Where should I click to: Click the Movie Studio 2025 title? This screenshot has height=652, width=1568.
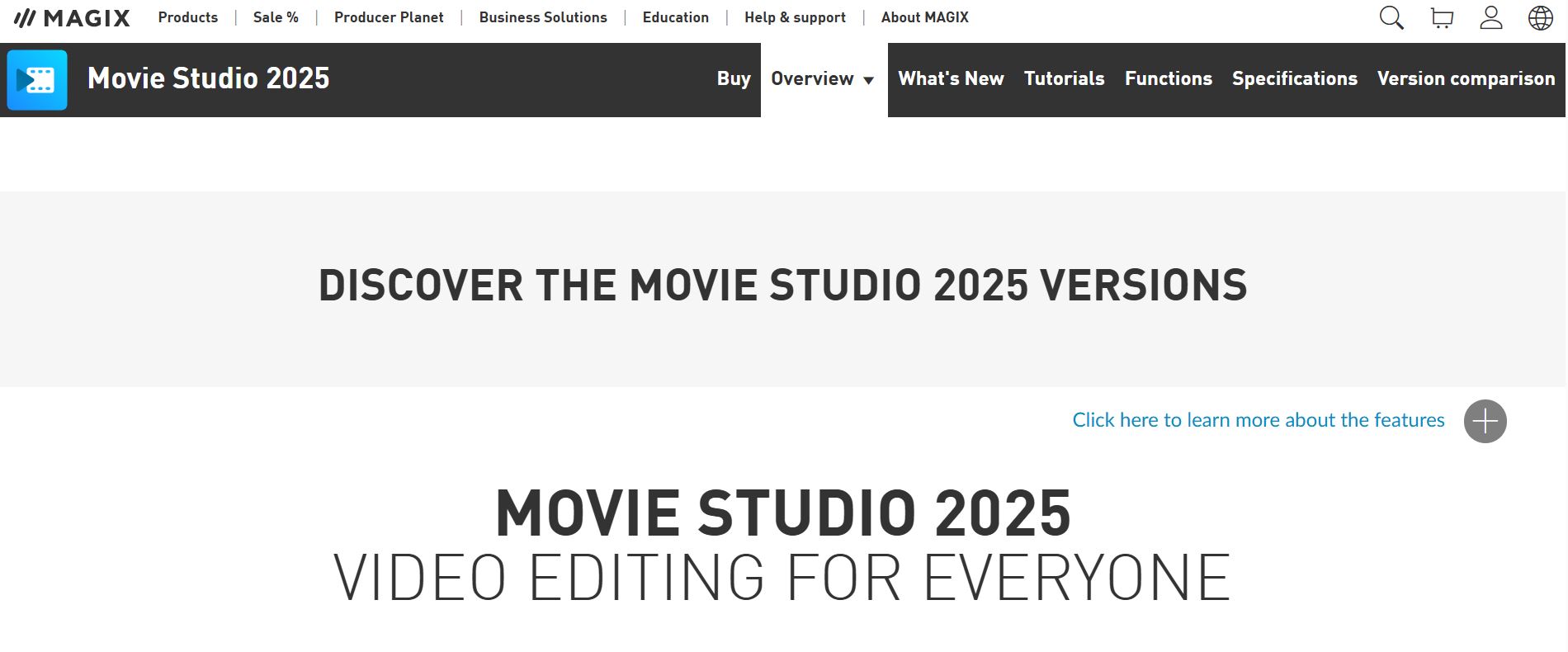[x=209, y=78]
